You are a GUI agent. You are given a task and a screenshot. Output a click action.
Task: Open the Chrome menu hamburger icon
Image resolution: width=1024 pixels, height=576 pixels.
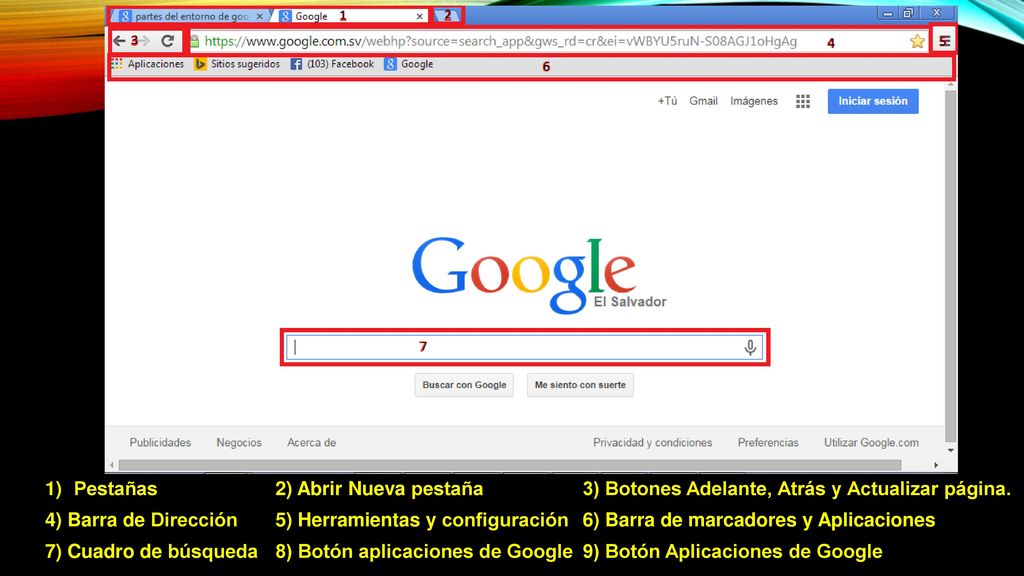pos(944,41)
